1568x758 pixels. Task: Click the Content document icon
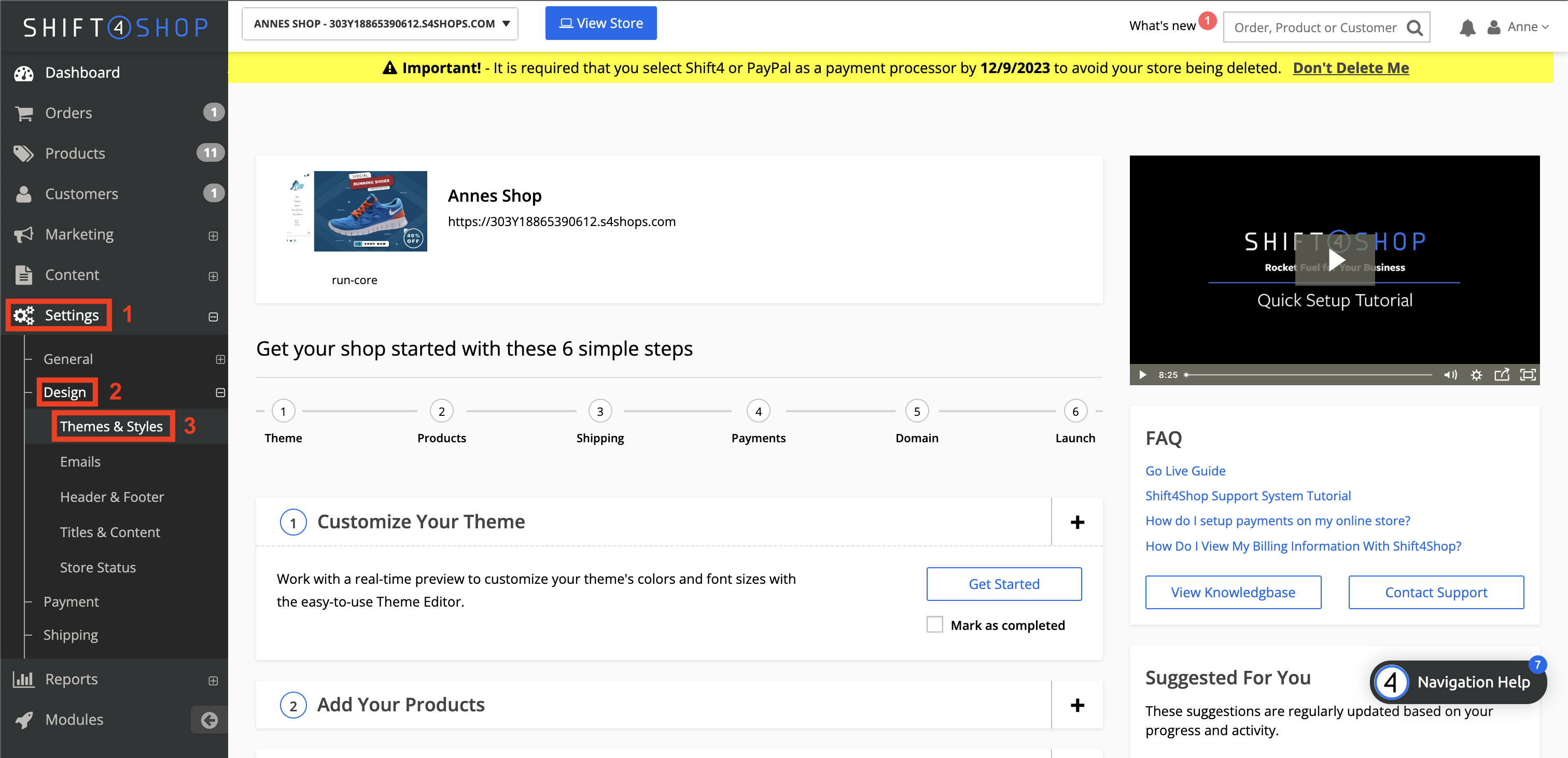[x=24, y=275]
